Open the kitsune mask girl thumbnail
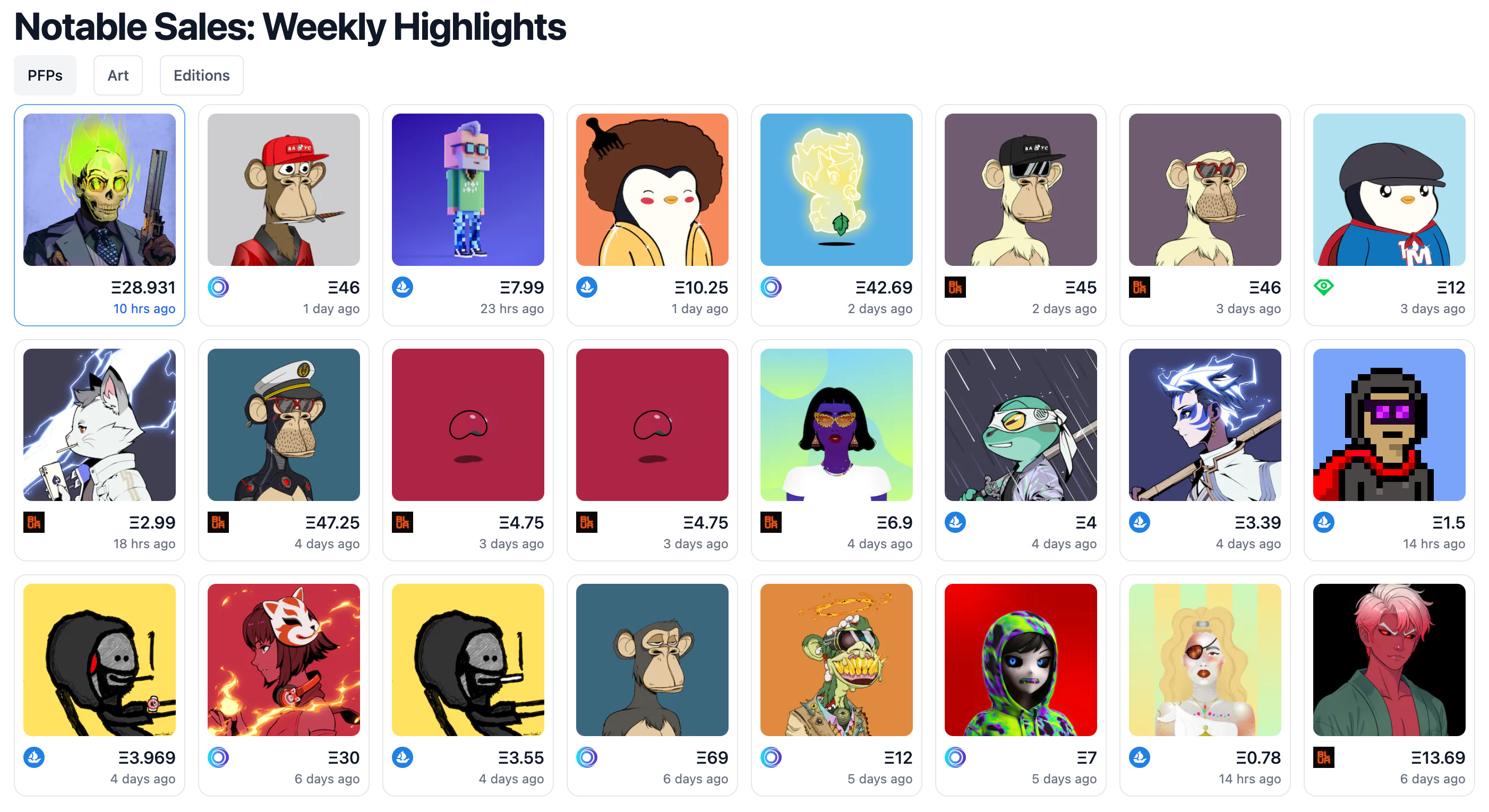 pos(283,660)
